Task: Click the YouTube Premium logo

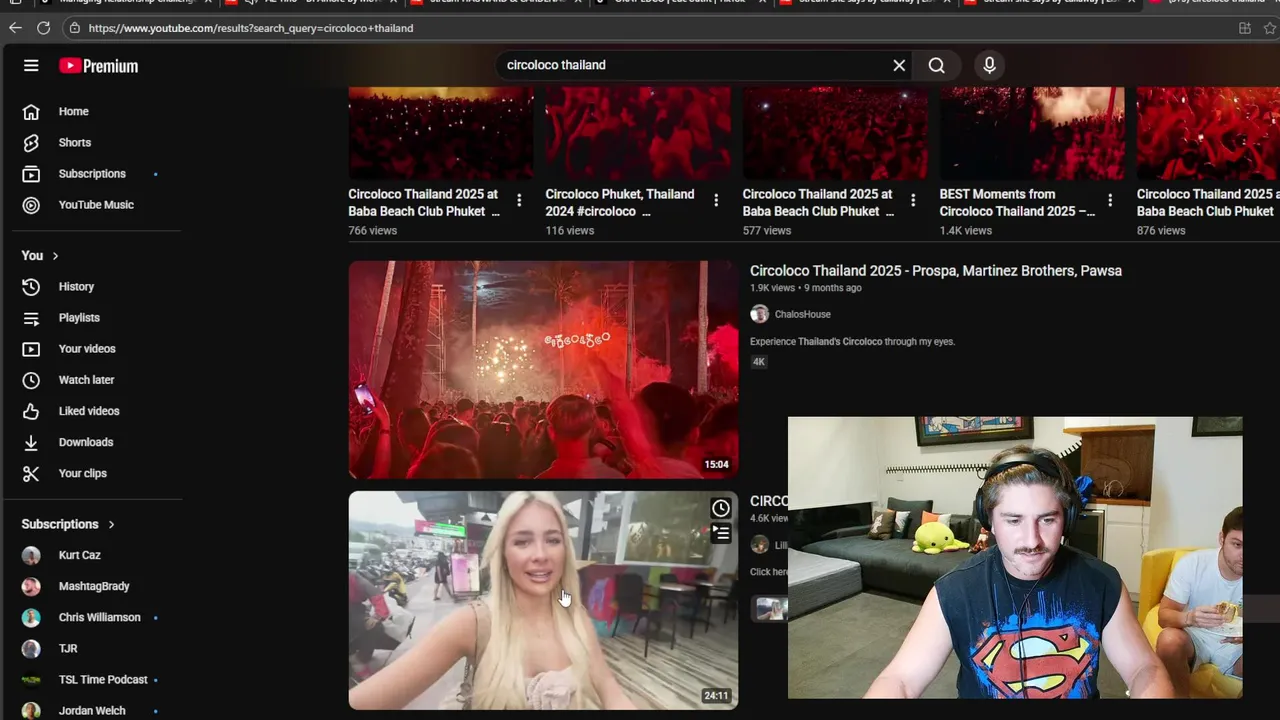Action: (98, 66)
